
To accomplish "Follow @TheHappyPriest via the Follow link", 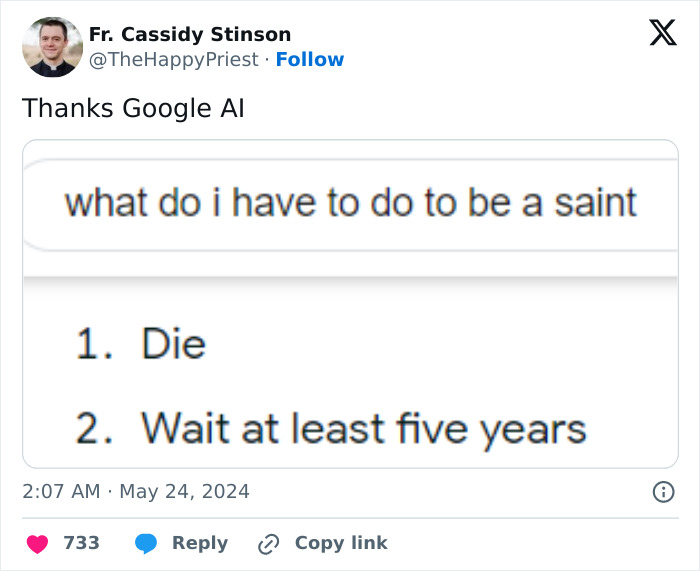I will (310, 60).
